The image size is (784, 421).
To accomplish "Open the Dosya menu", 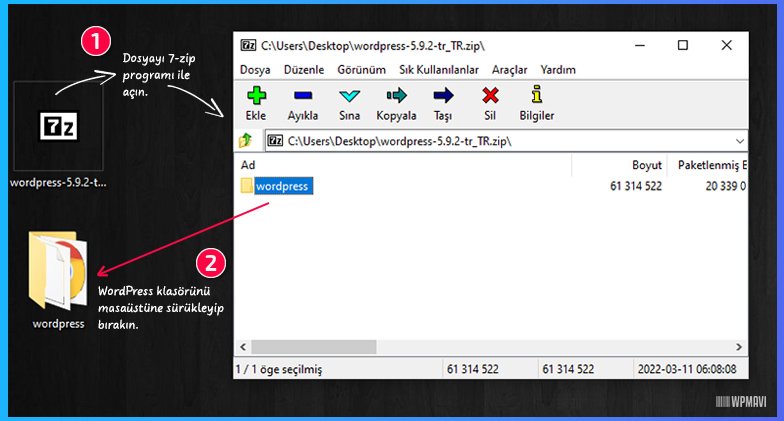I will [x=255, y=70].
